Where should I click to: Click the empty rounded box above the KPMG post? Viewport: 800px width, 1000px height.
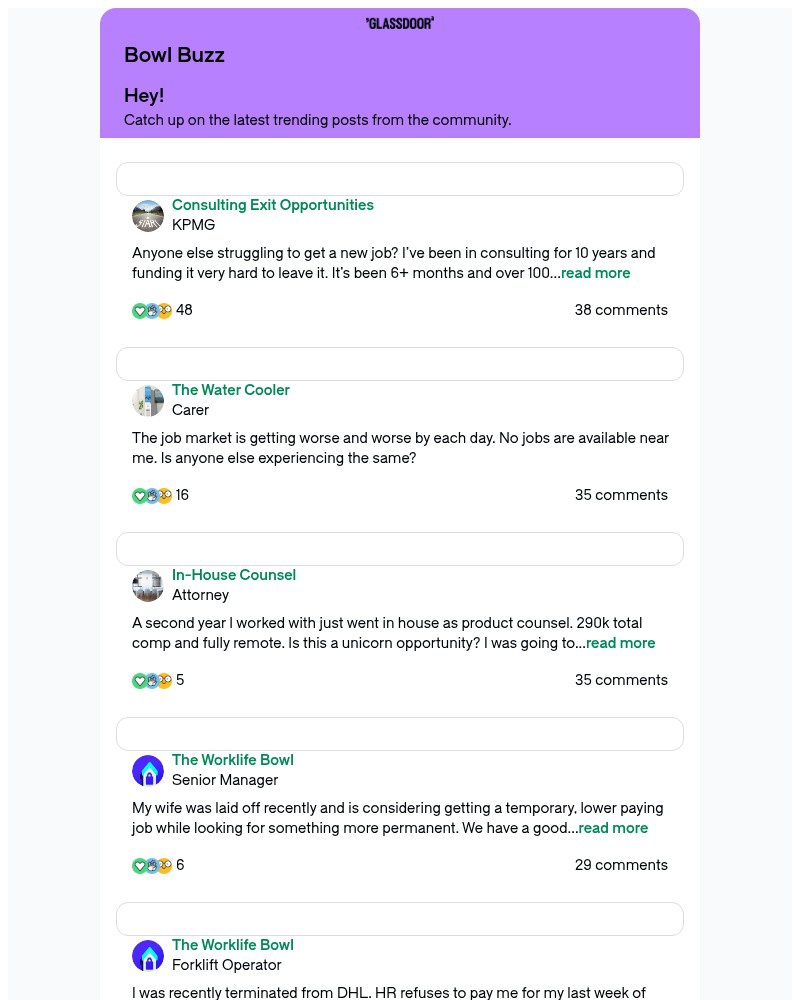(399, 179)
